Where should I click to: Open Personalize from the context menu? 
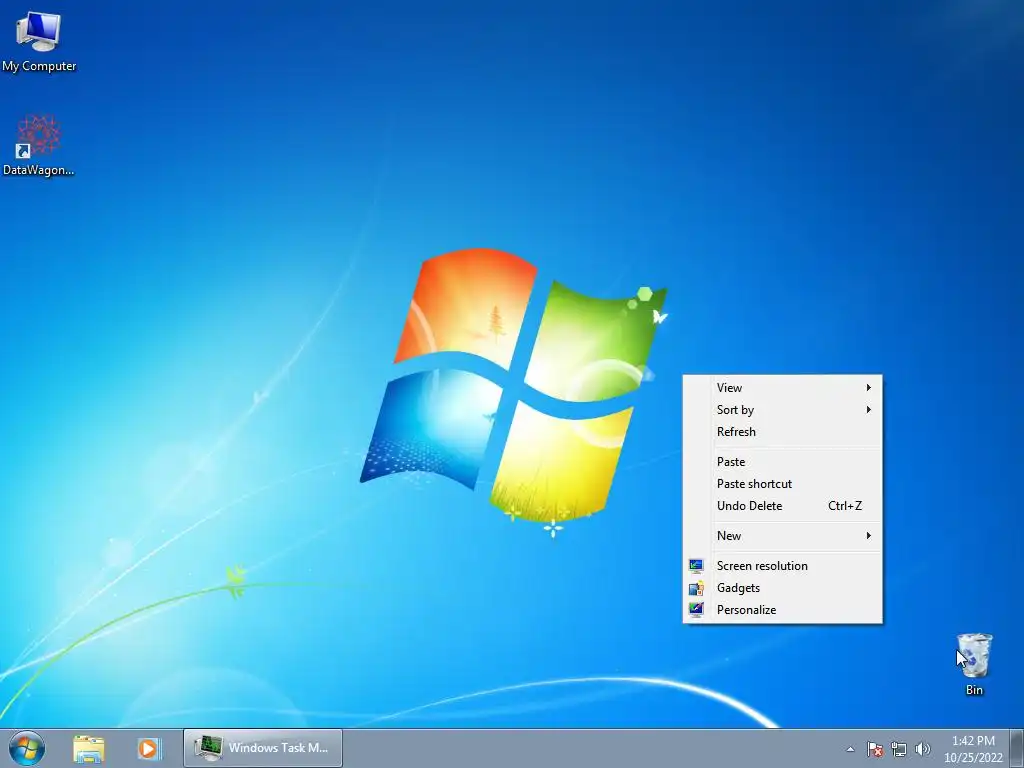[x=782, y=610]
